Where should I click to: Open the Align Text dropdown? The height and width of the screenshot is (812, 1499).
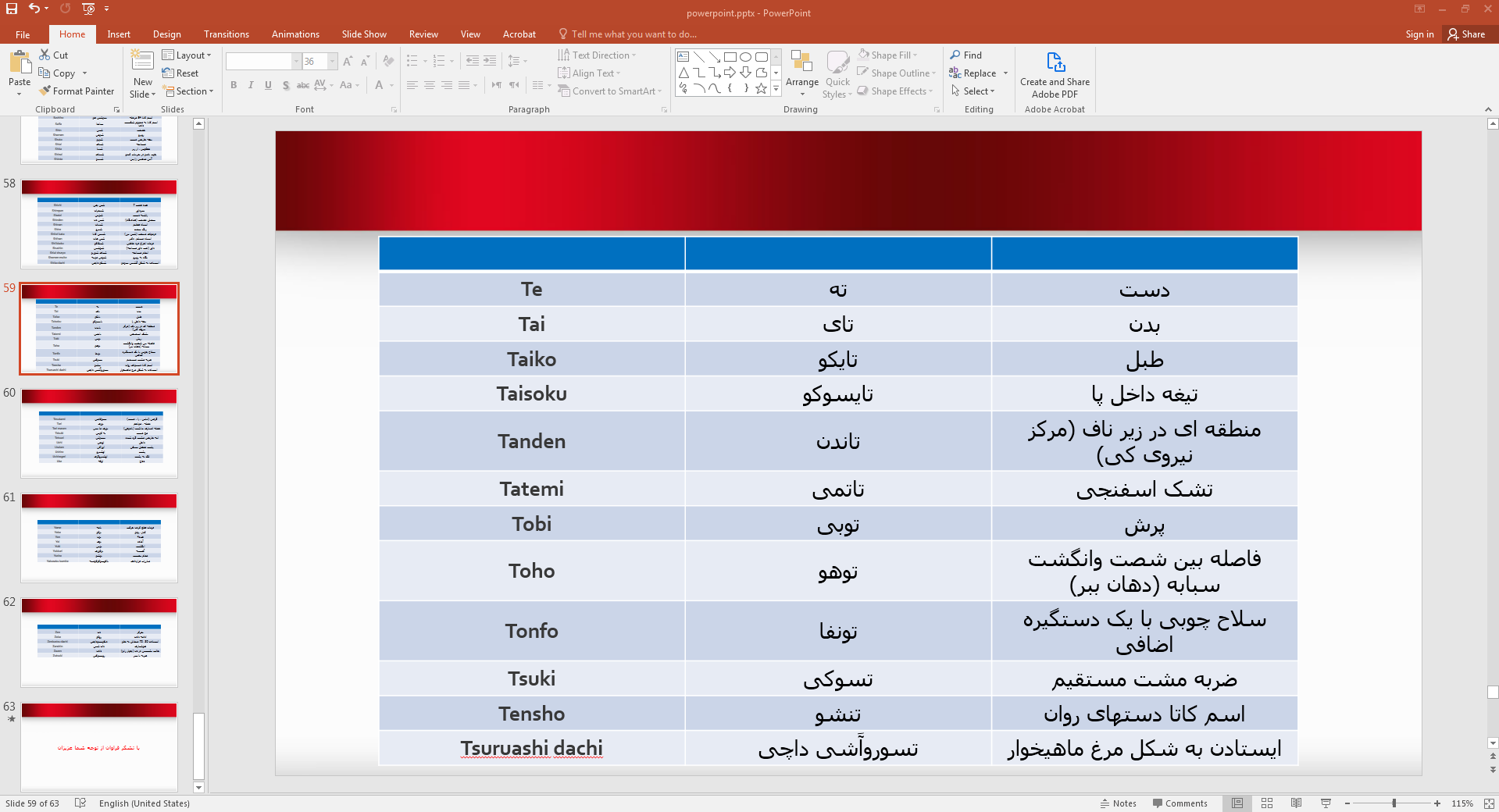[589, 73]
